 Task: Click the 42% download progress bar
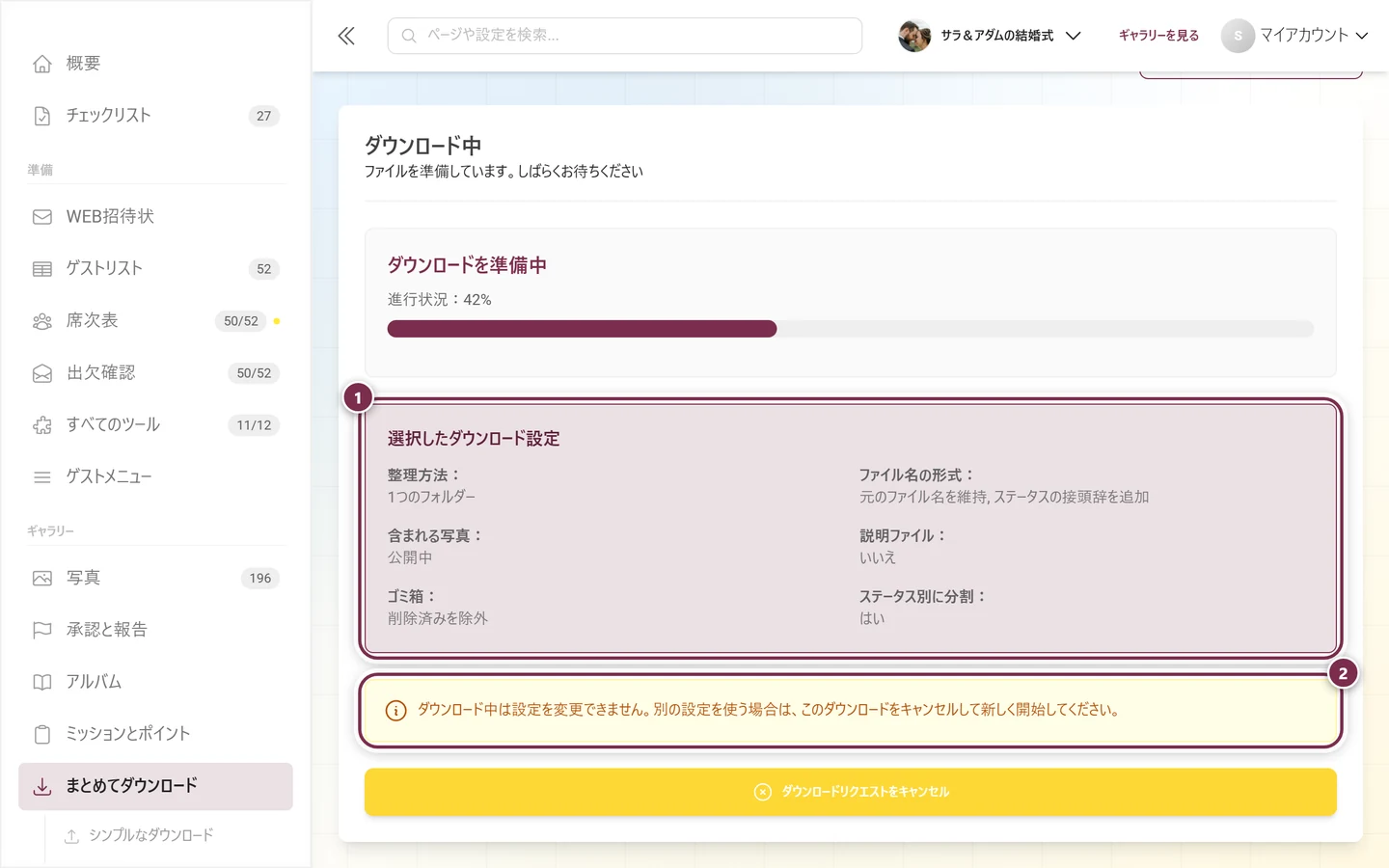coord(850,329)
